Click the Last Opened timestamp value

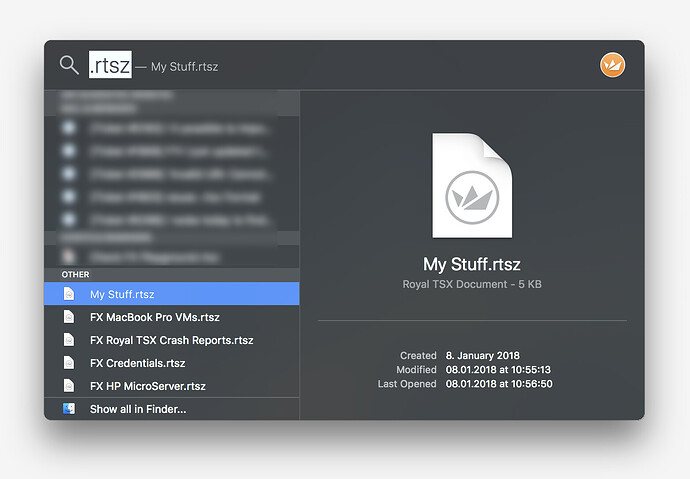click(x=501, y=384)
